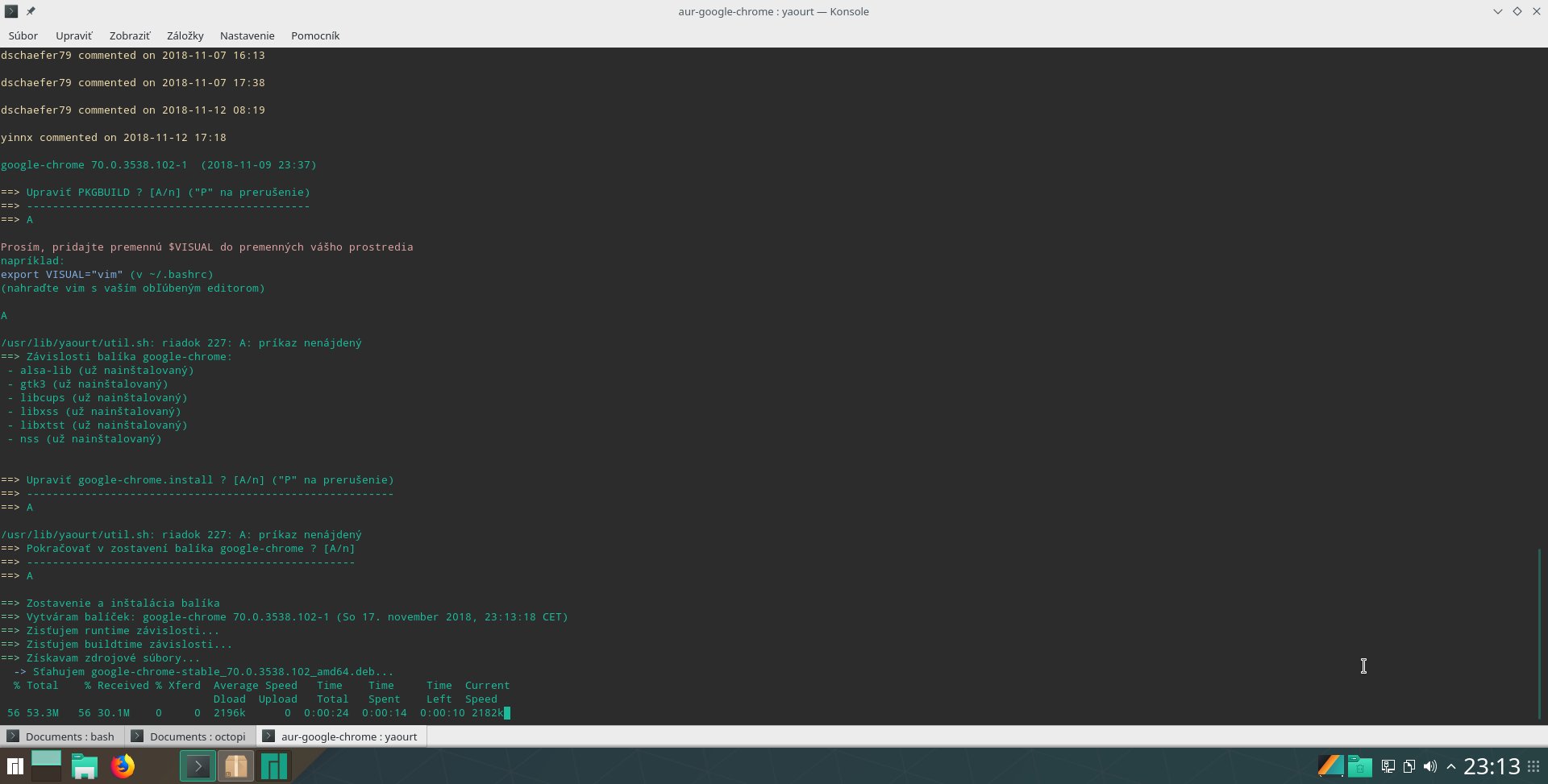
Task: Open the trash folder tray icon
Action: point(1359,766)
